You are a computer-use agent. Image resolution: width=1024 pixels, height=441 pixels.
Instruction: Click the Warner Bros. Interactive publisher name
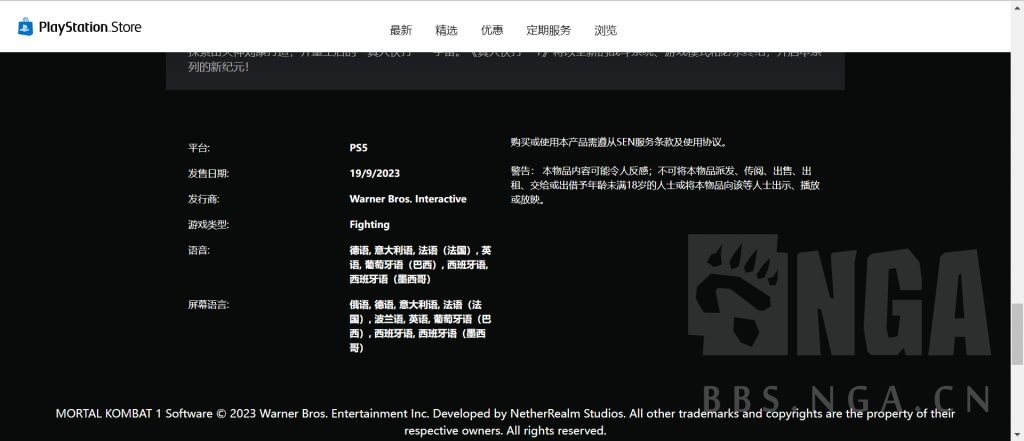pyautogui.click(x=408, y=199)
